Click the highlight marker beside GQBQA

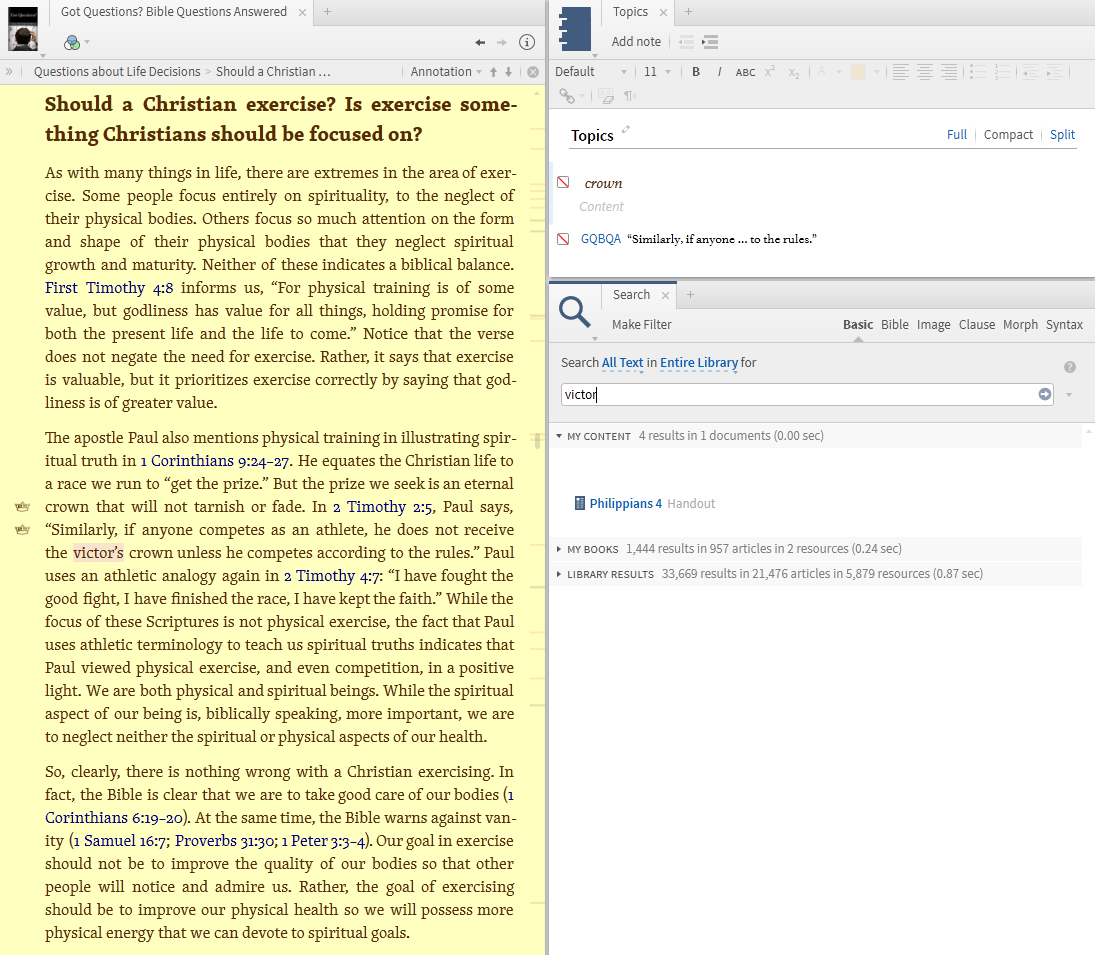pos(563,239)
